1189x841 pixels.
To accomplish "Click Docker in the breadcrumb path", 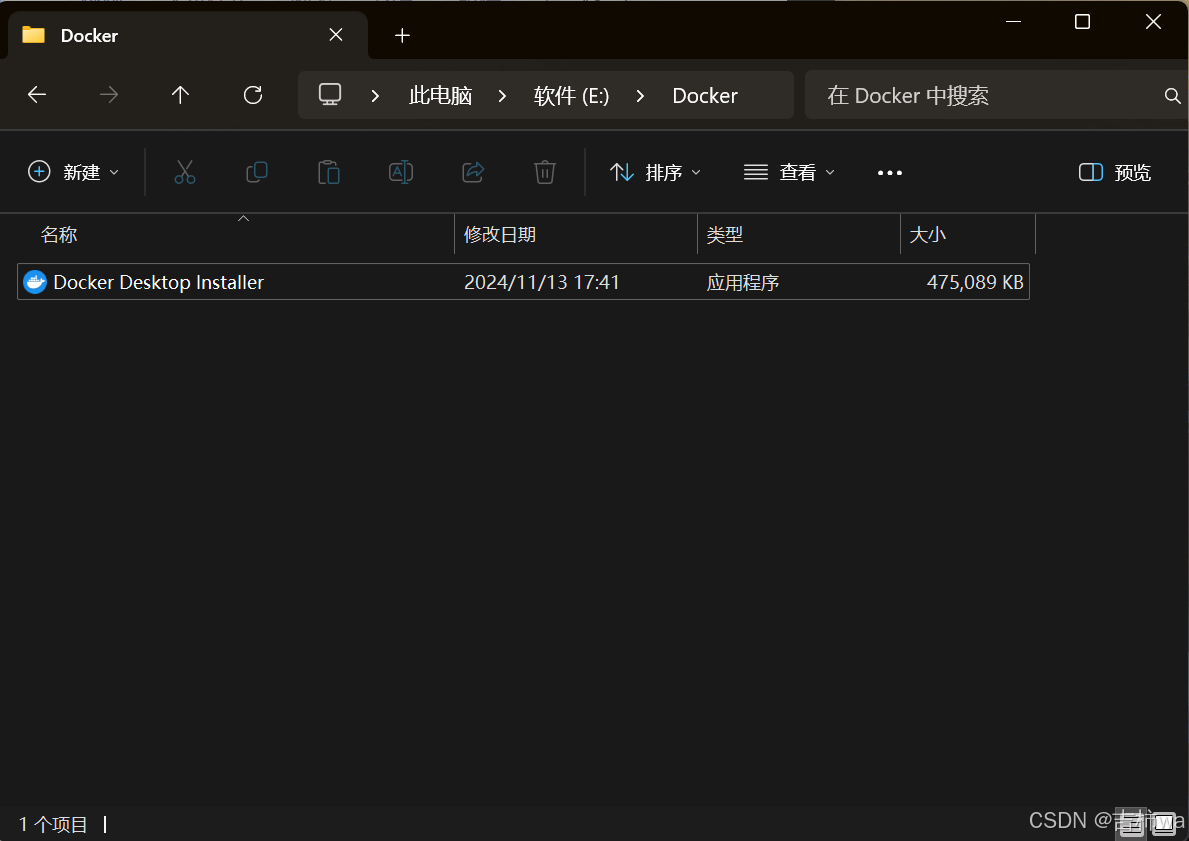I will coord(704,96).
